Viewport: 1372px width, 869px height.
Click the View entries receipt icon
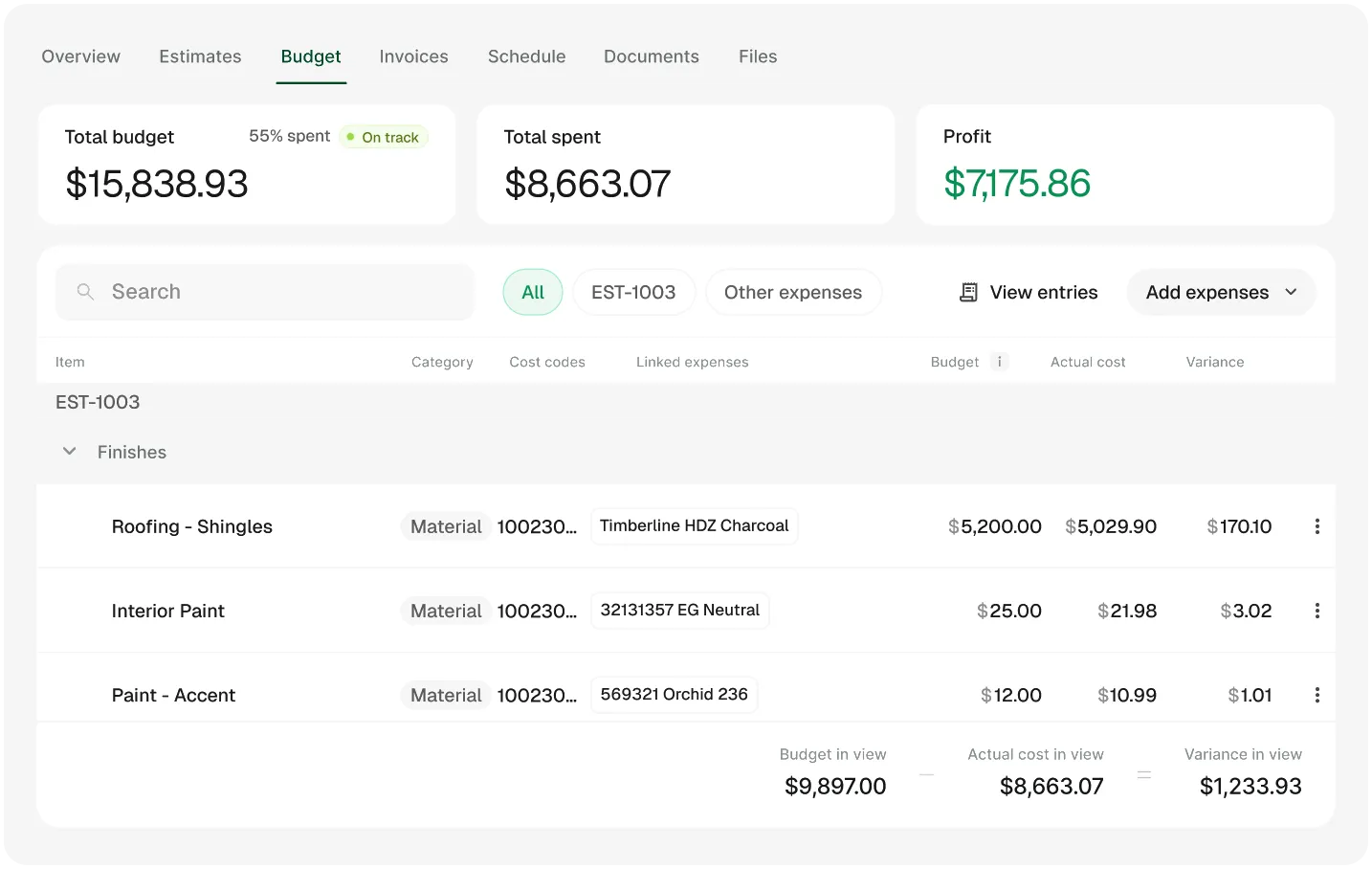(968, 292)
